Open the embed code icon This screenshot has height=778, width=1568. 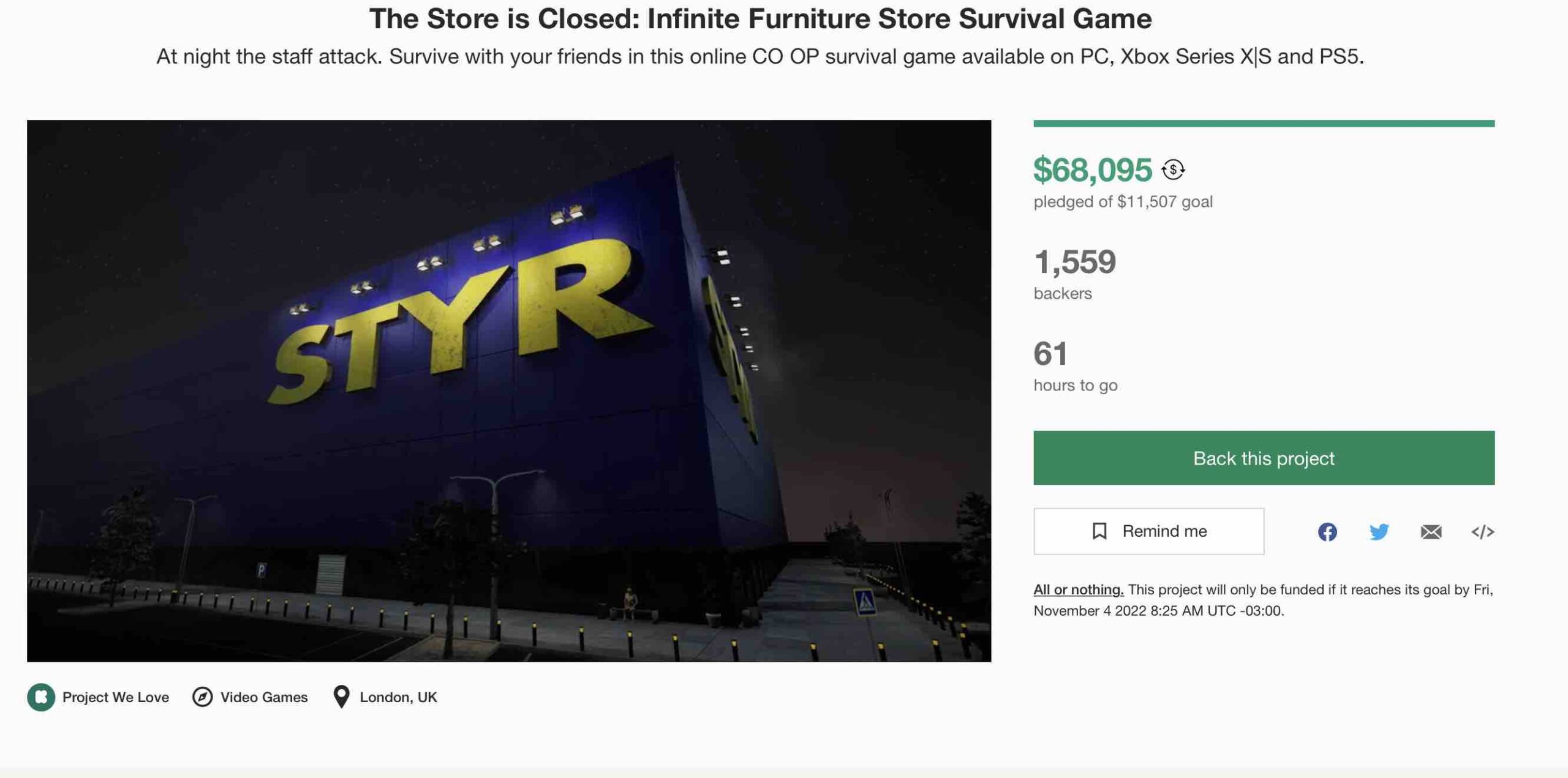(x=1482, y=532)
